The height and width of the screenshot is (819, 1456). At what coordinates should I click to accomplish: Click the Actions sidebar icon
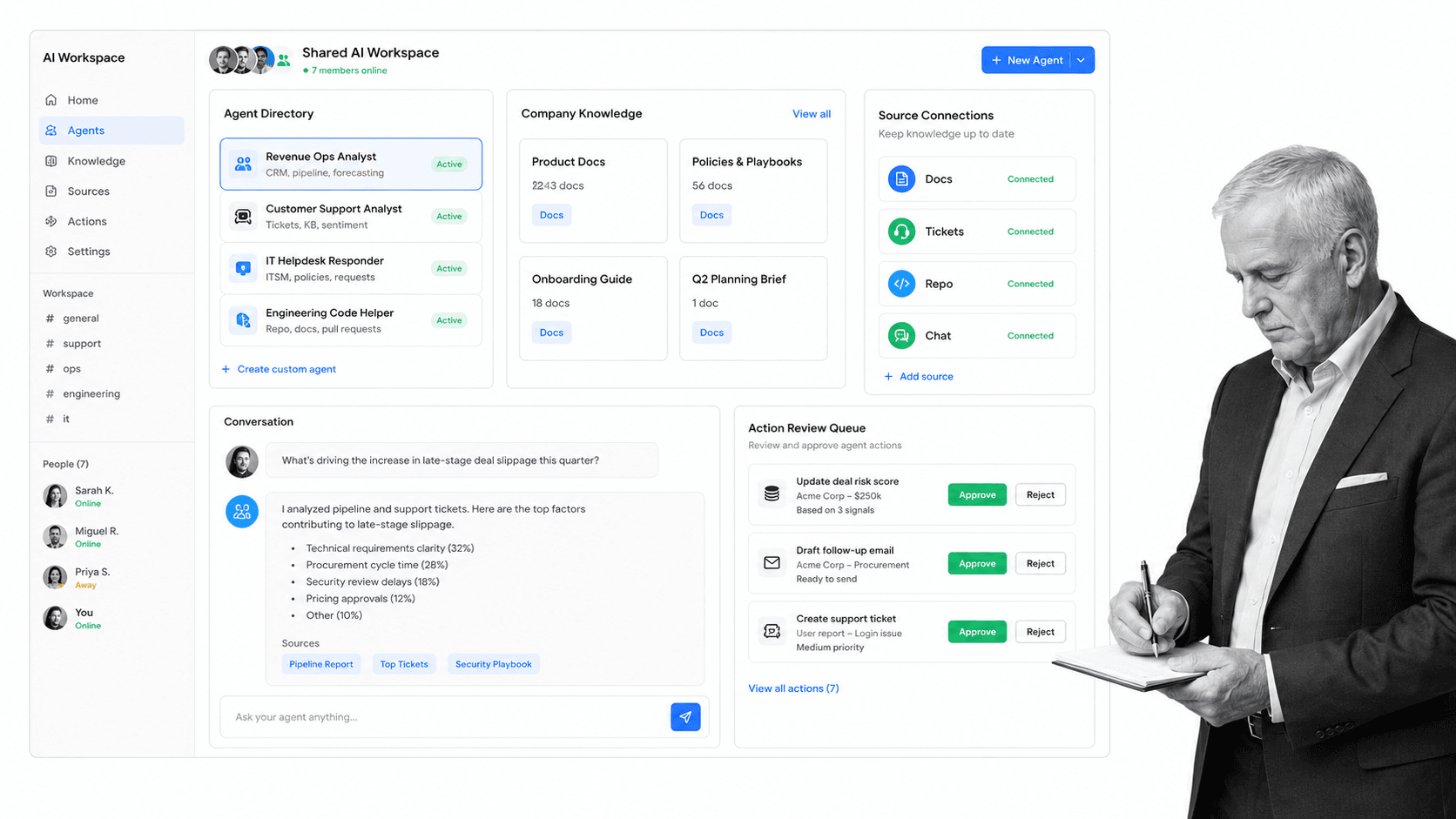(51, 221)
